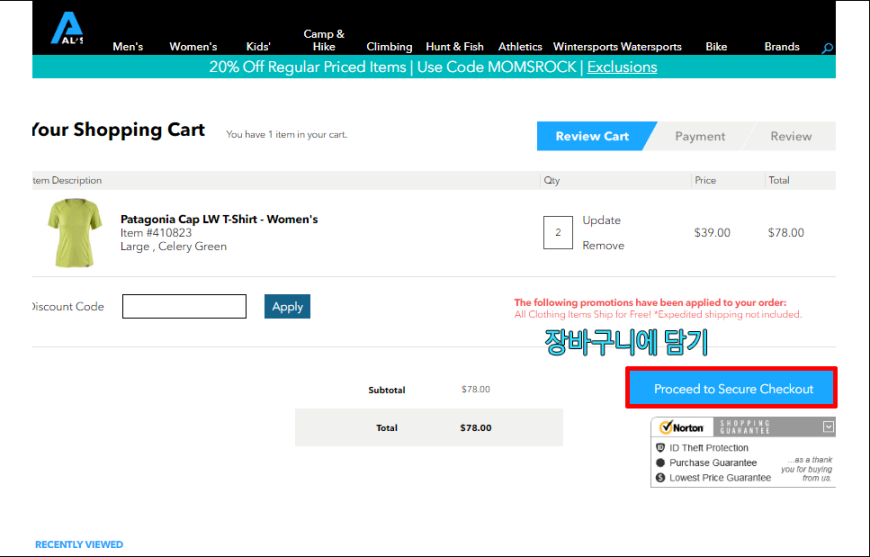Open the Climbing menu
Screen dimensions: 870x557
[x=389, y=47]
